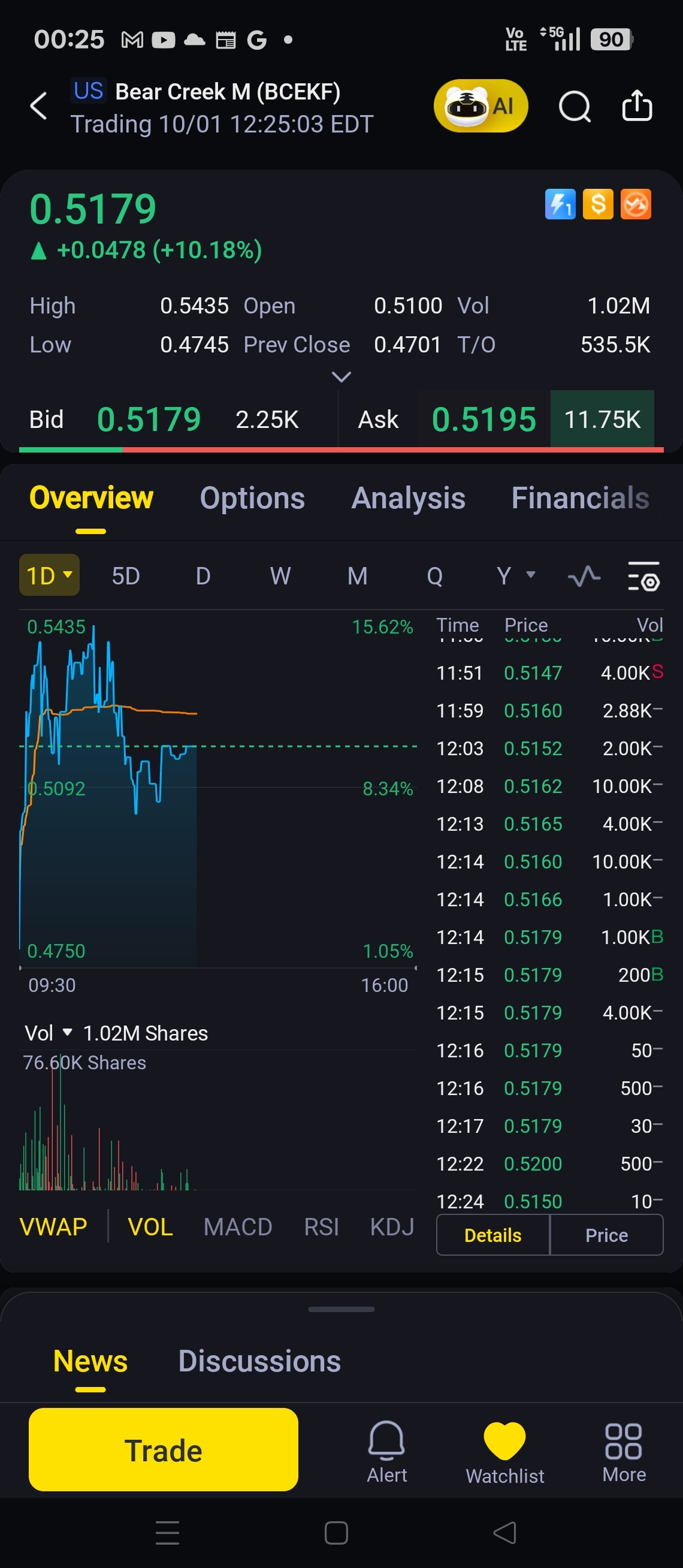Tap the back arrow icon
683x1568 pixels.
click(x=38, y=106)
